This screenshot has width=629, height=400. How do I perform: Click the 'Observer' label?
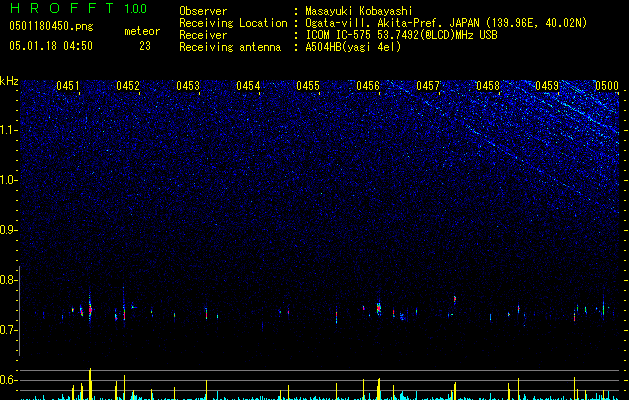click(203, 11)
